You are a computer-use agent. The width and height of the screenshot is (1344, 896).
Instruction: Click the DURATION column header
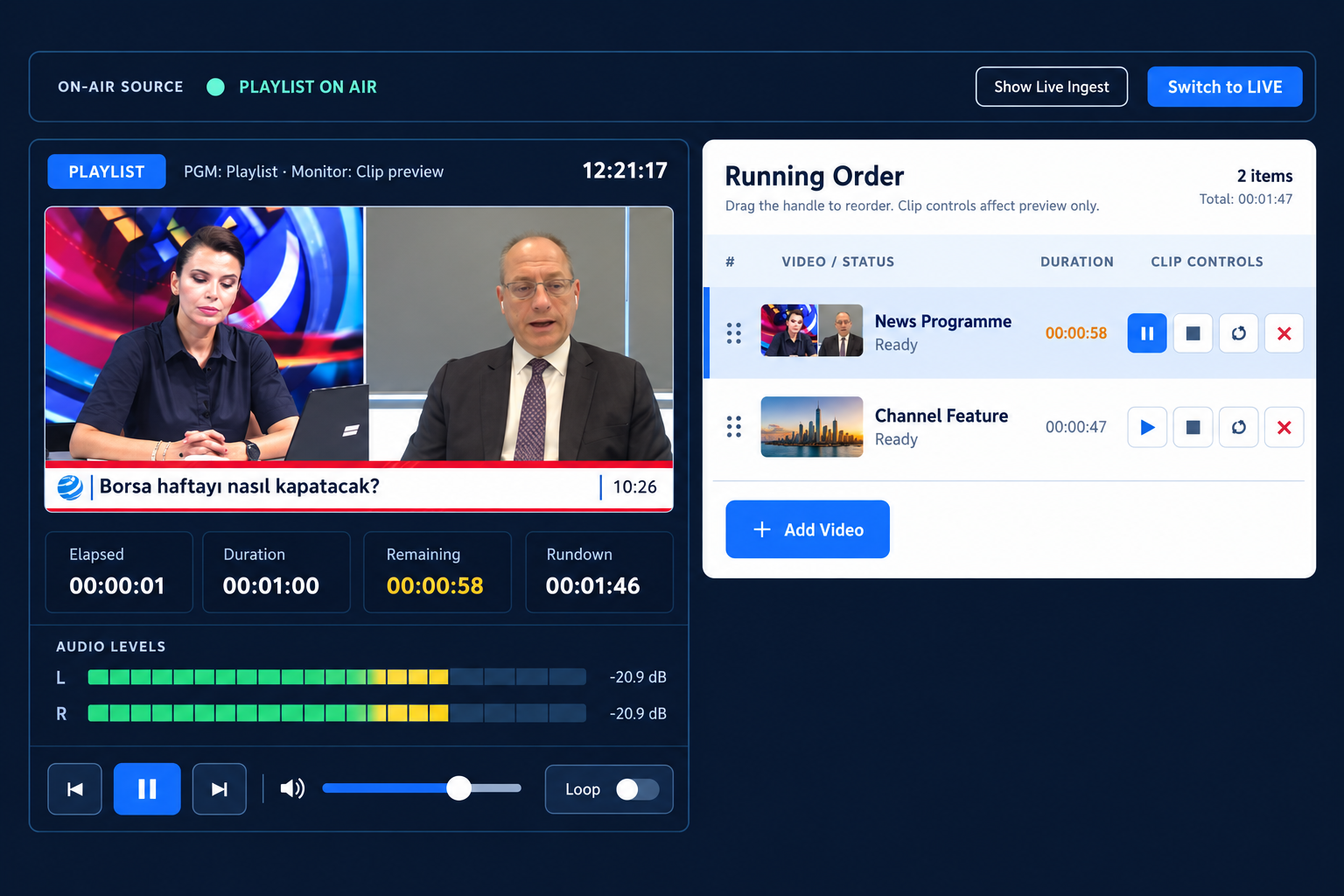tap(1076, 262)
